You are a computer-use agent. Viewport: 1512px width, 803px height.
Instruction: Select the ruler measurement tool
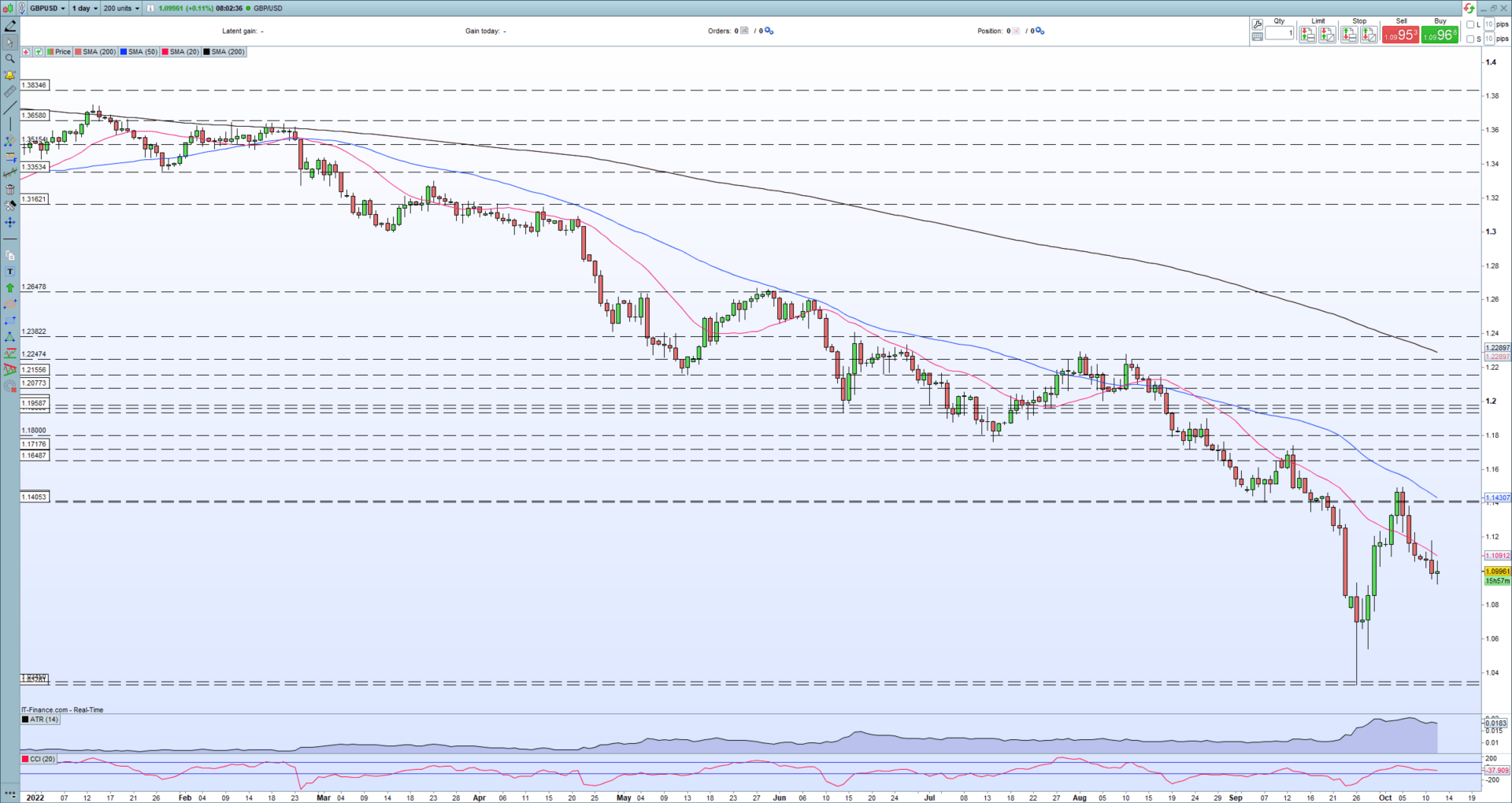pyautogui.click(x=10, y=91)
